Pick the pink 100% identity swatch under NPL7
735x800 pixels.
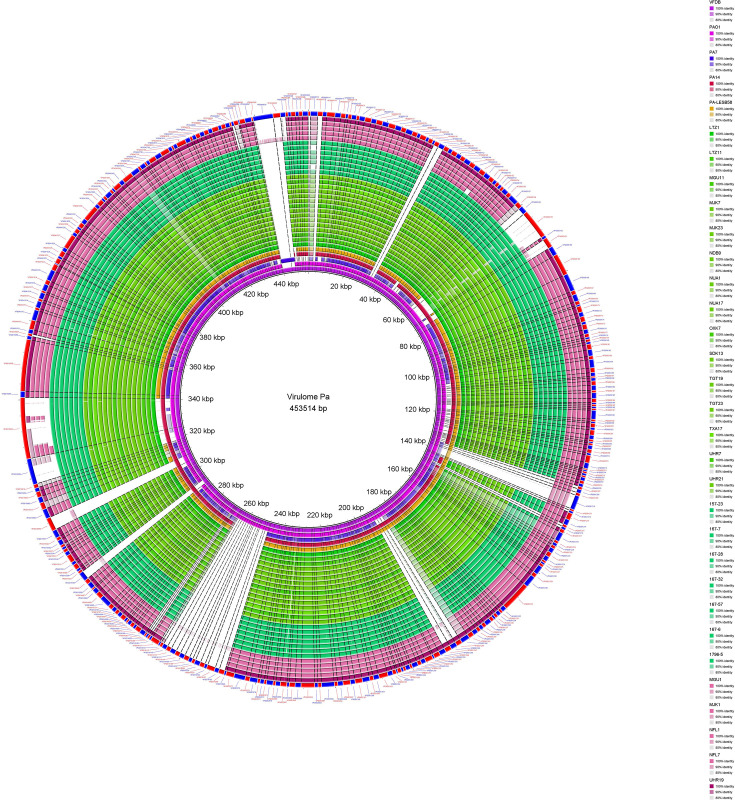click(712, 761)
